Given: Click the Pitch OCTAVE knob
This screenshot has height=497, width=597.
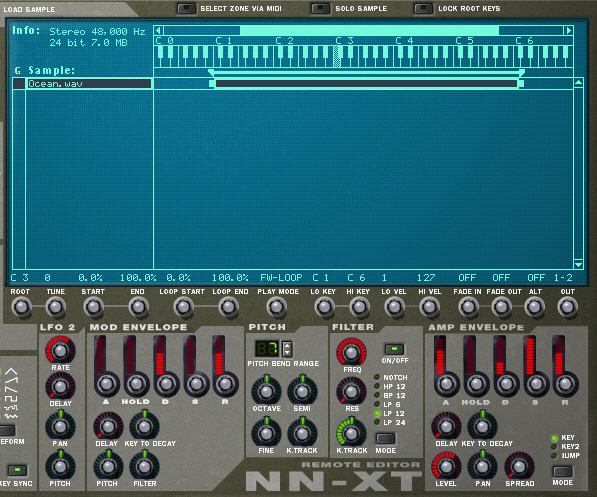Looking at the screenshot, I should [x=266, y=391].
